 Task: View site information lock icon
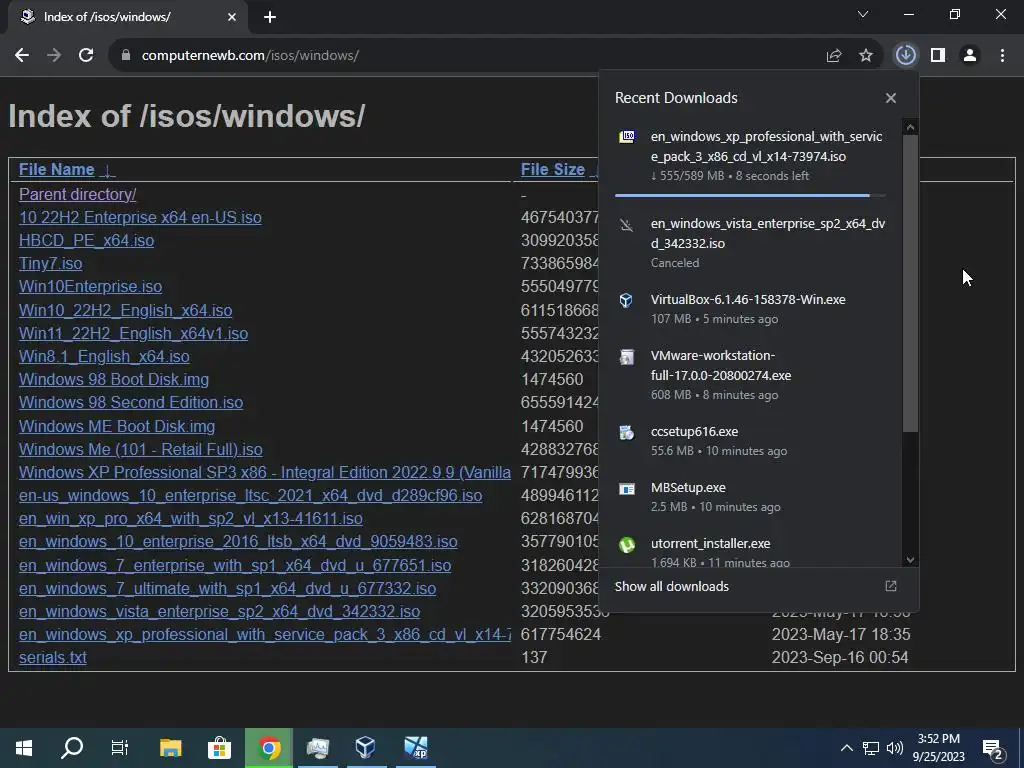click(x=126, y=56)
